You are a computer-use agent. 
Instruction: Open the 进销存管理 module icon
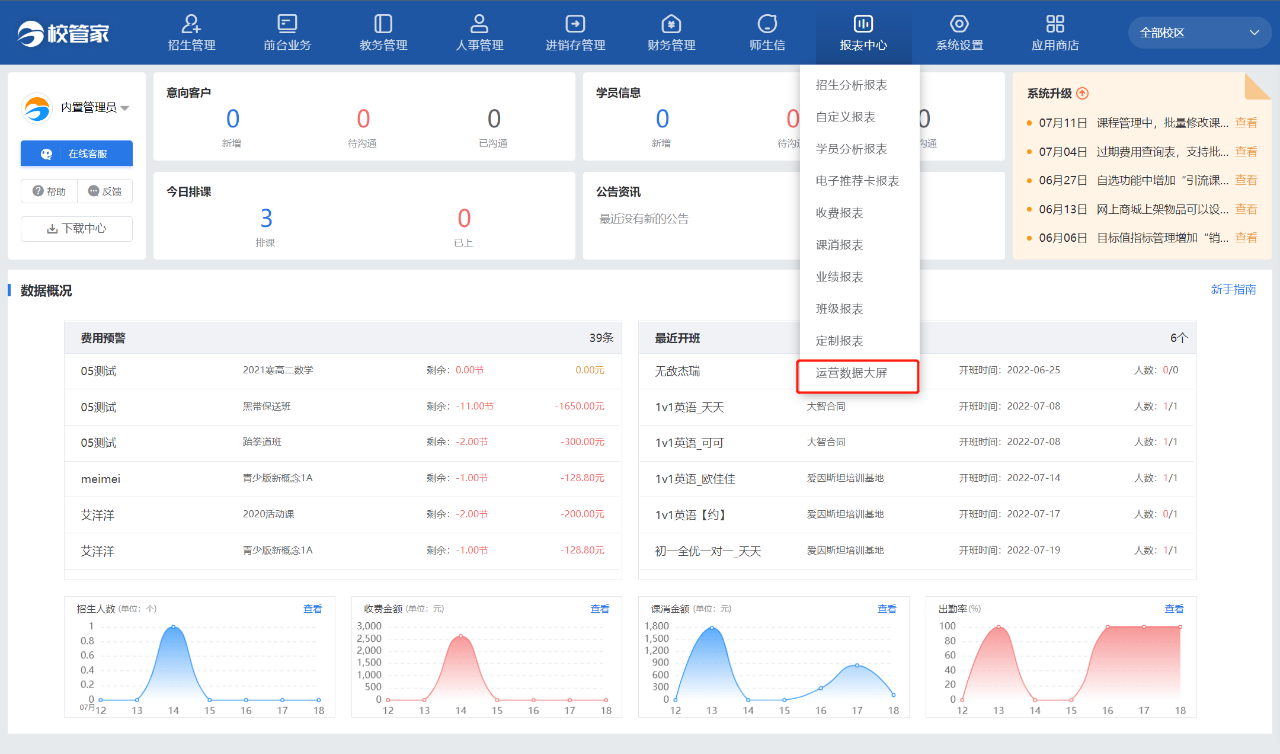[x=575, y=24]
